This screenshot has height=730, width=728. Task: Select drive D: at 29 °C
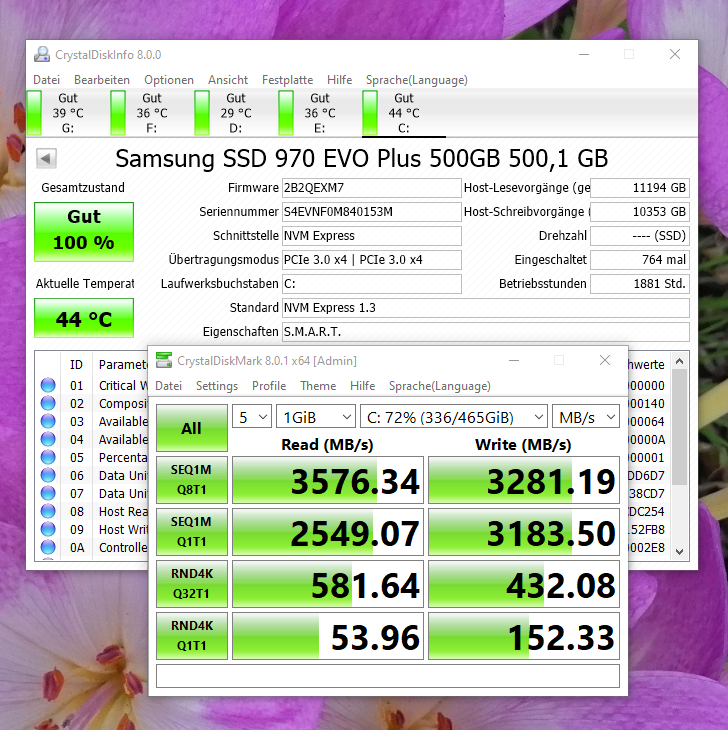tap(236, 113)
